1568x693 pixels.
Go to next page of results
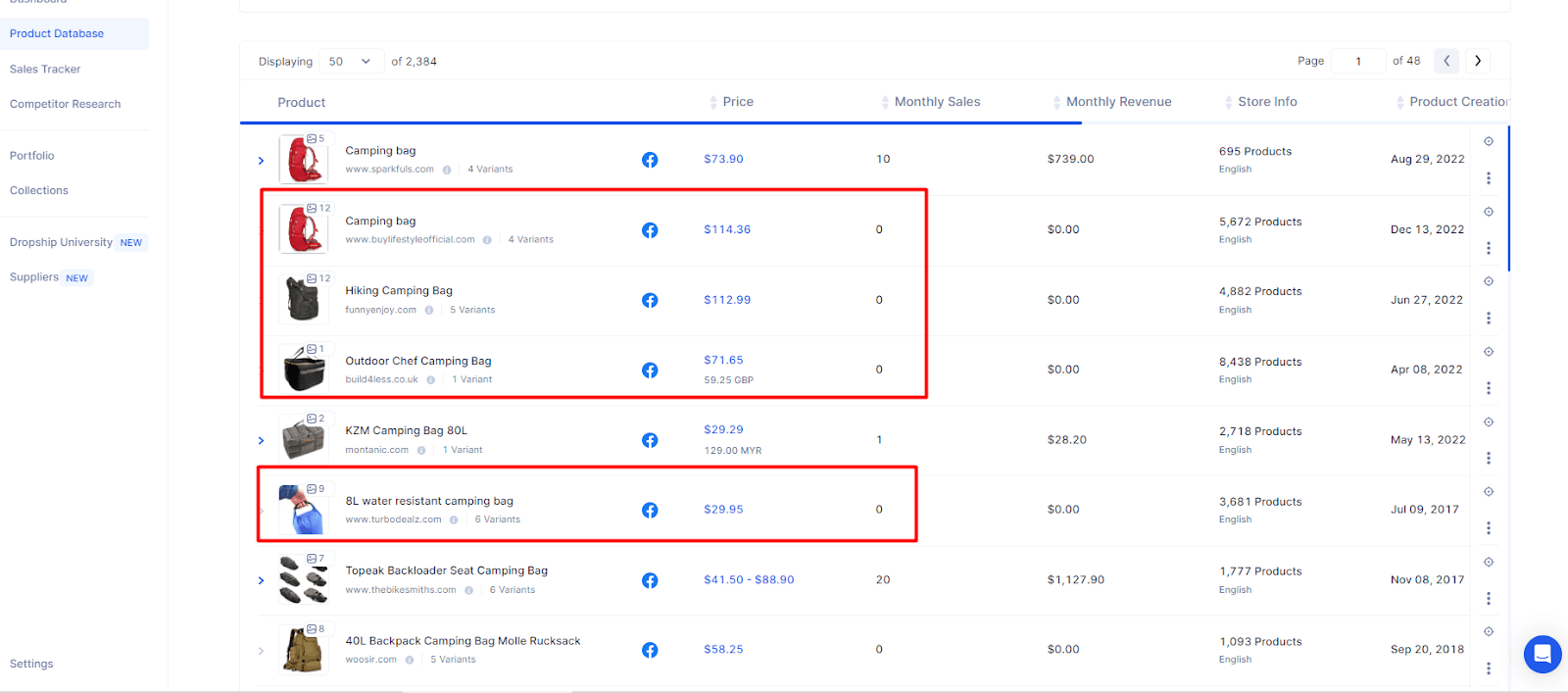pos(1478,61)
